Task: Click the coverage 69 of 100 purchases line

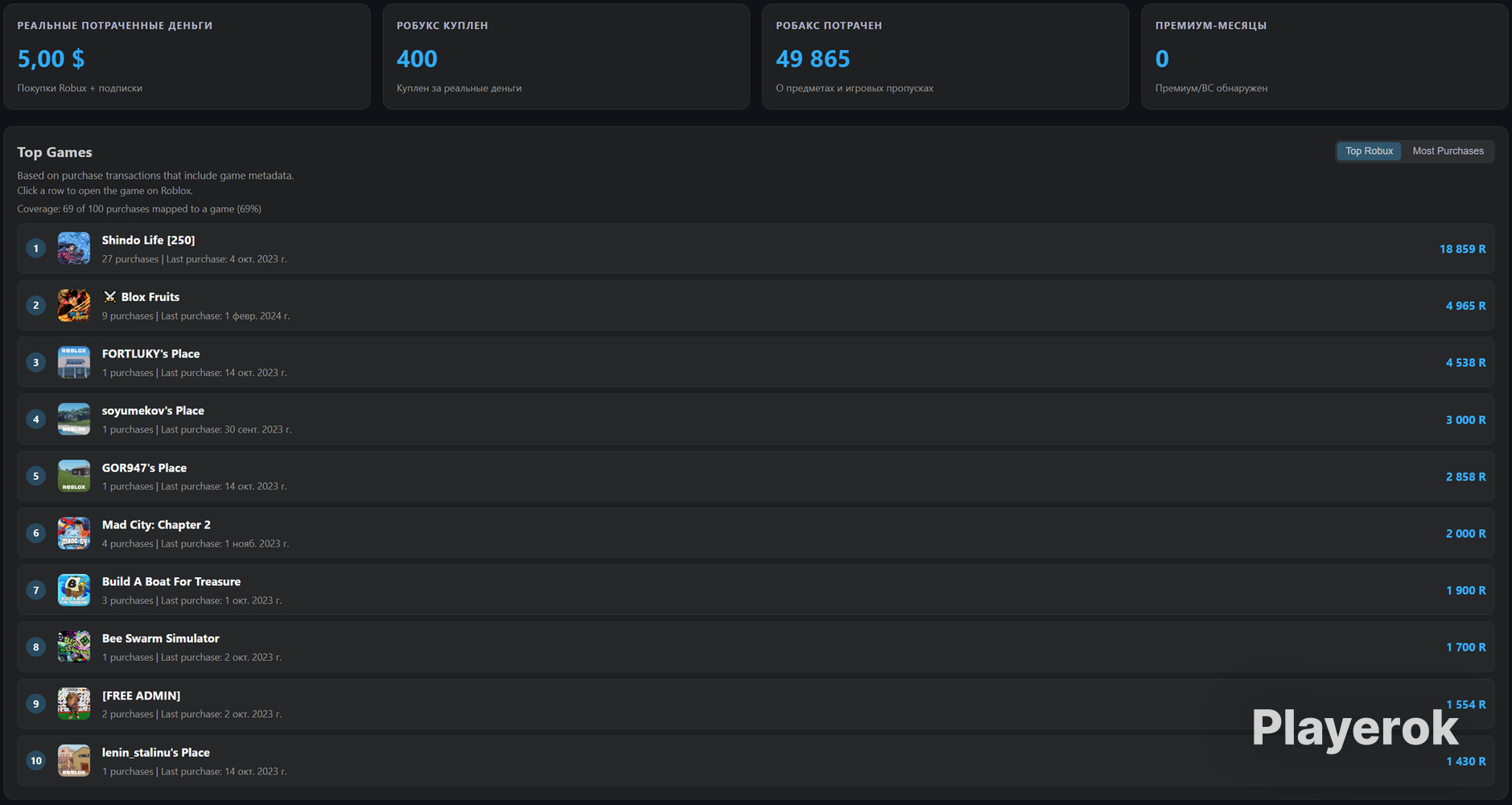Action: tap(139, 209)
